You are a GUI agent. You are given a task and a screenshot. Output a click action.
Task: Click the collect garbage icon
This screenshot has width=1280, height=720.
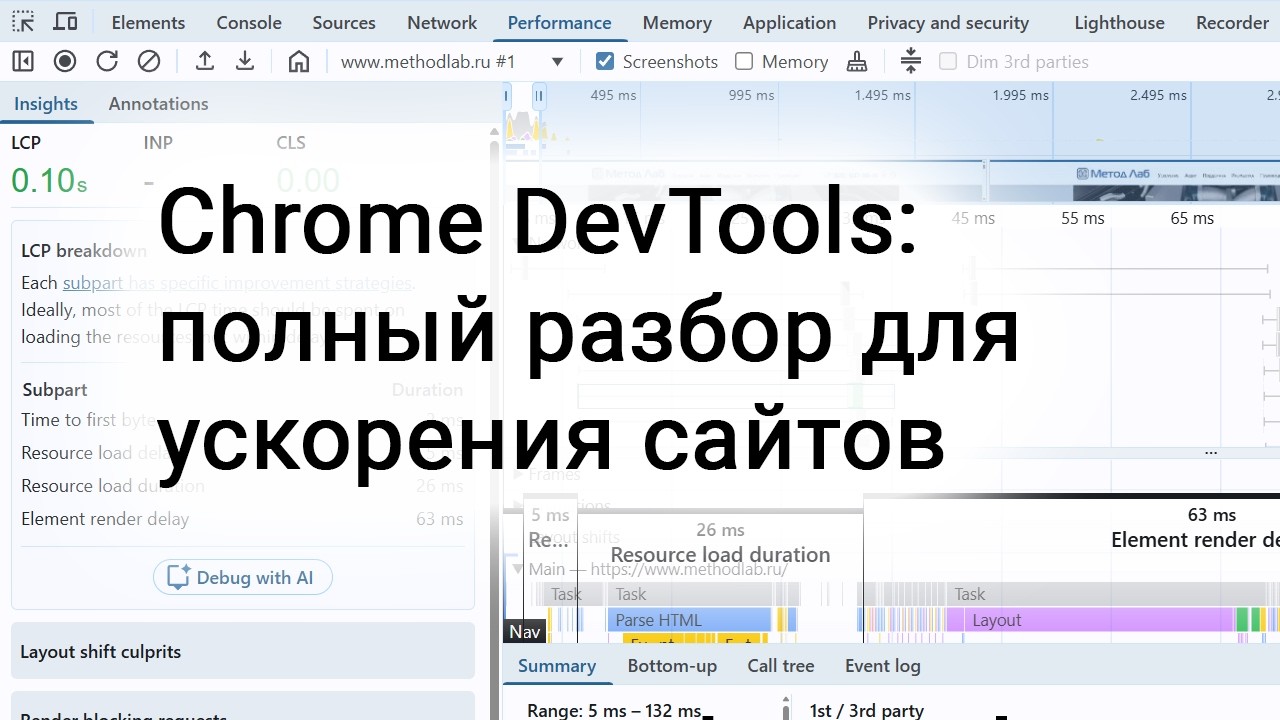coord(857,61)
